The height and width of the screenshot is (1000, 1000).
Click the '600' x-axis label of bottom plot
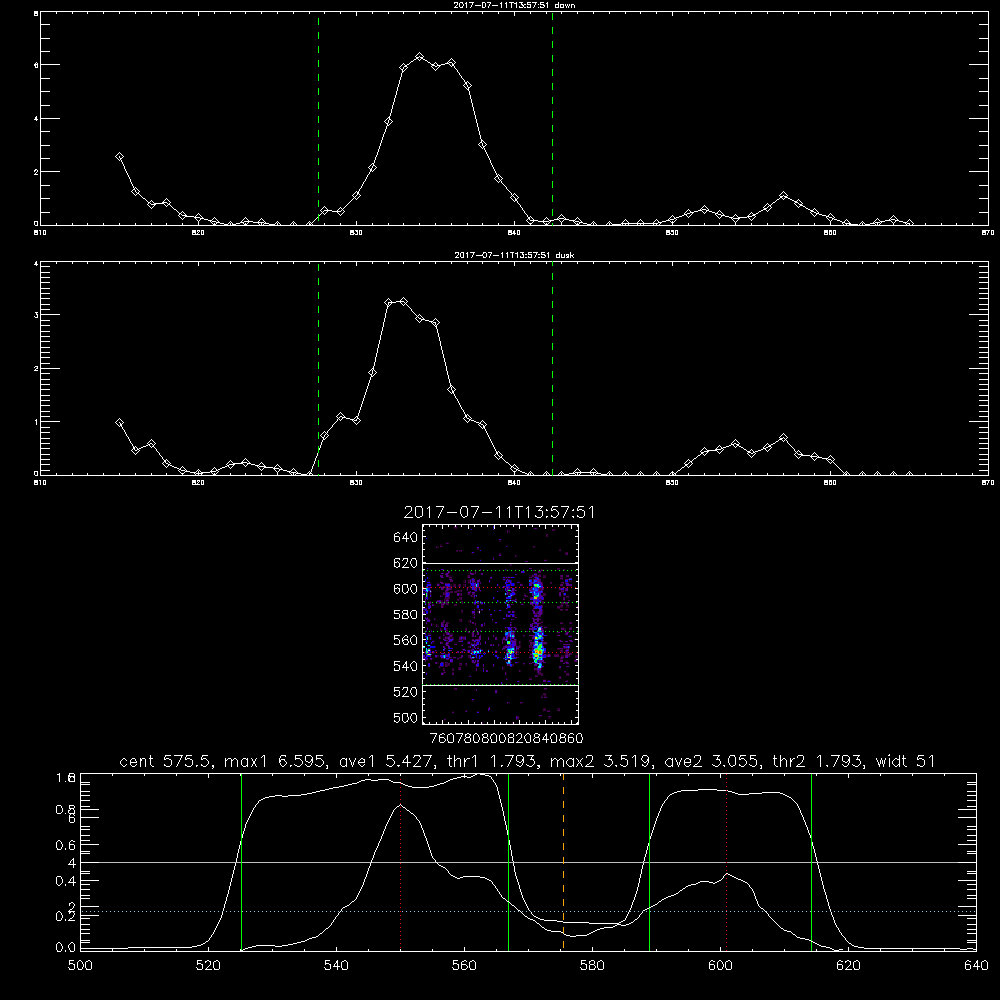click(x=720, y=966)
